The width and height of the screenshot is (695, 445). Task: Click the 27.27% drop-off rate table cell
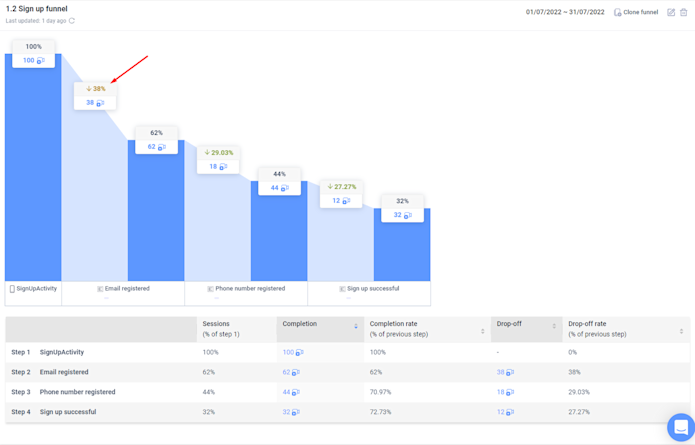(x=579, y=412)
